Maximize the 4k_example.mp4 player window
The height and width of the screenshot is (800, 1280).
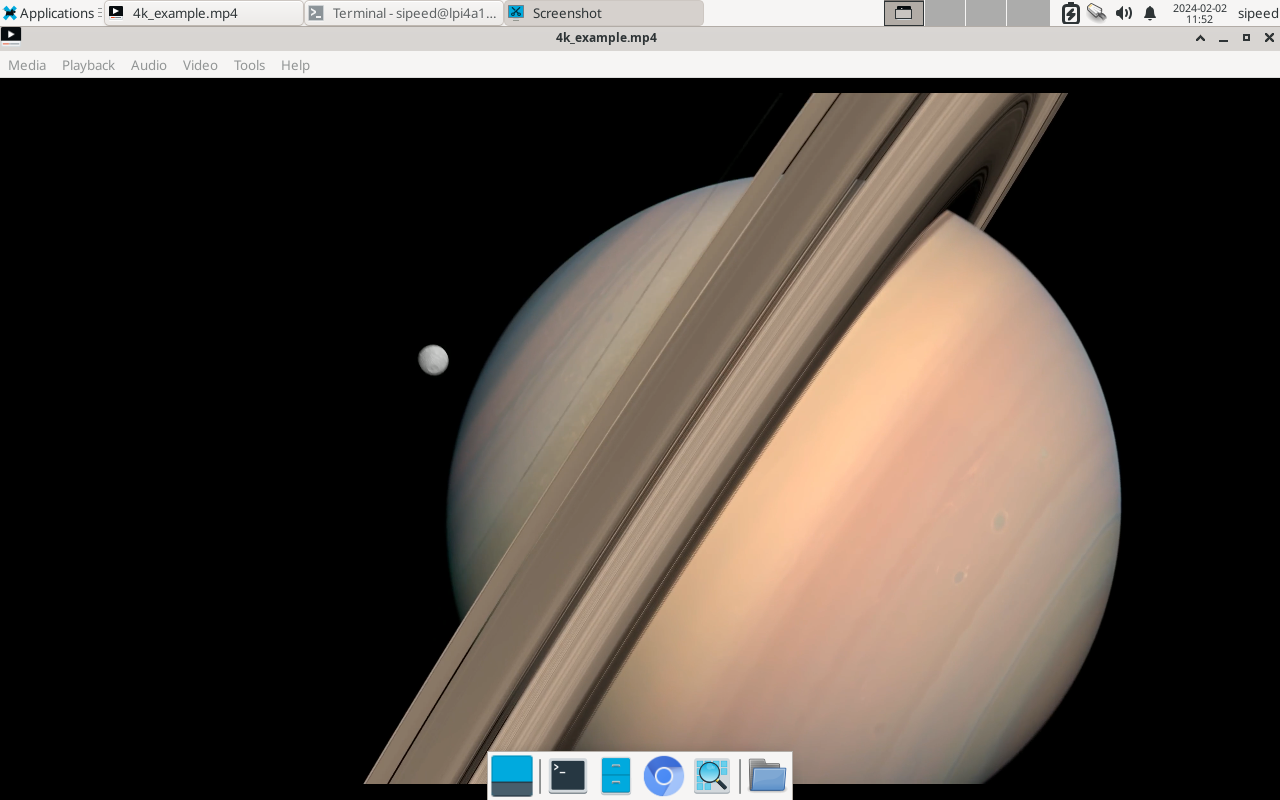click(x=1246, y=38)
